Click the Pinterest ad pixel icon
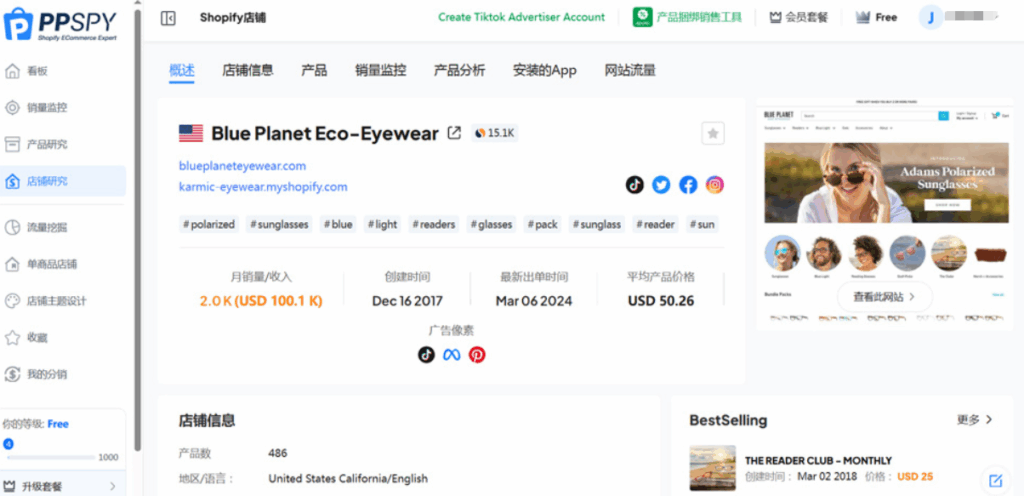The image size is (1024, 496). pos(477,355)
